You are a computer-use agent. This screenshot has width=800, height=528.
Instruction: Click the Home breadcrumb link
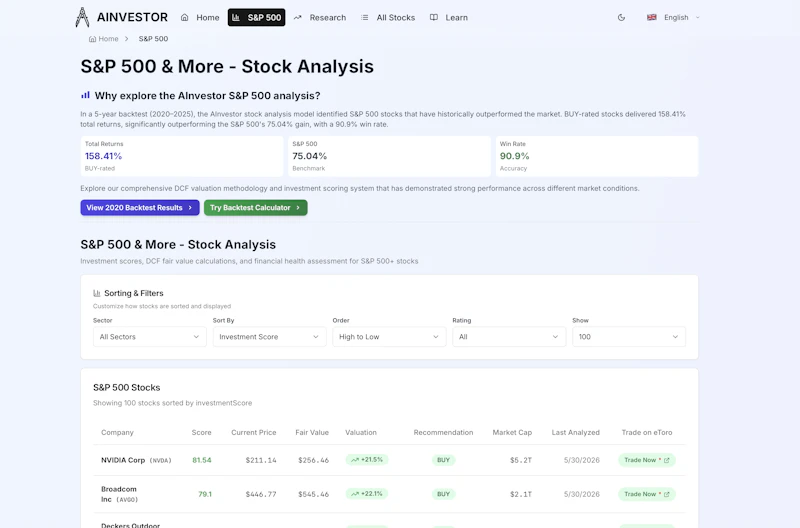(x=104, y=39)
